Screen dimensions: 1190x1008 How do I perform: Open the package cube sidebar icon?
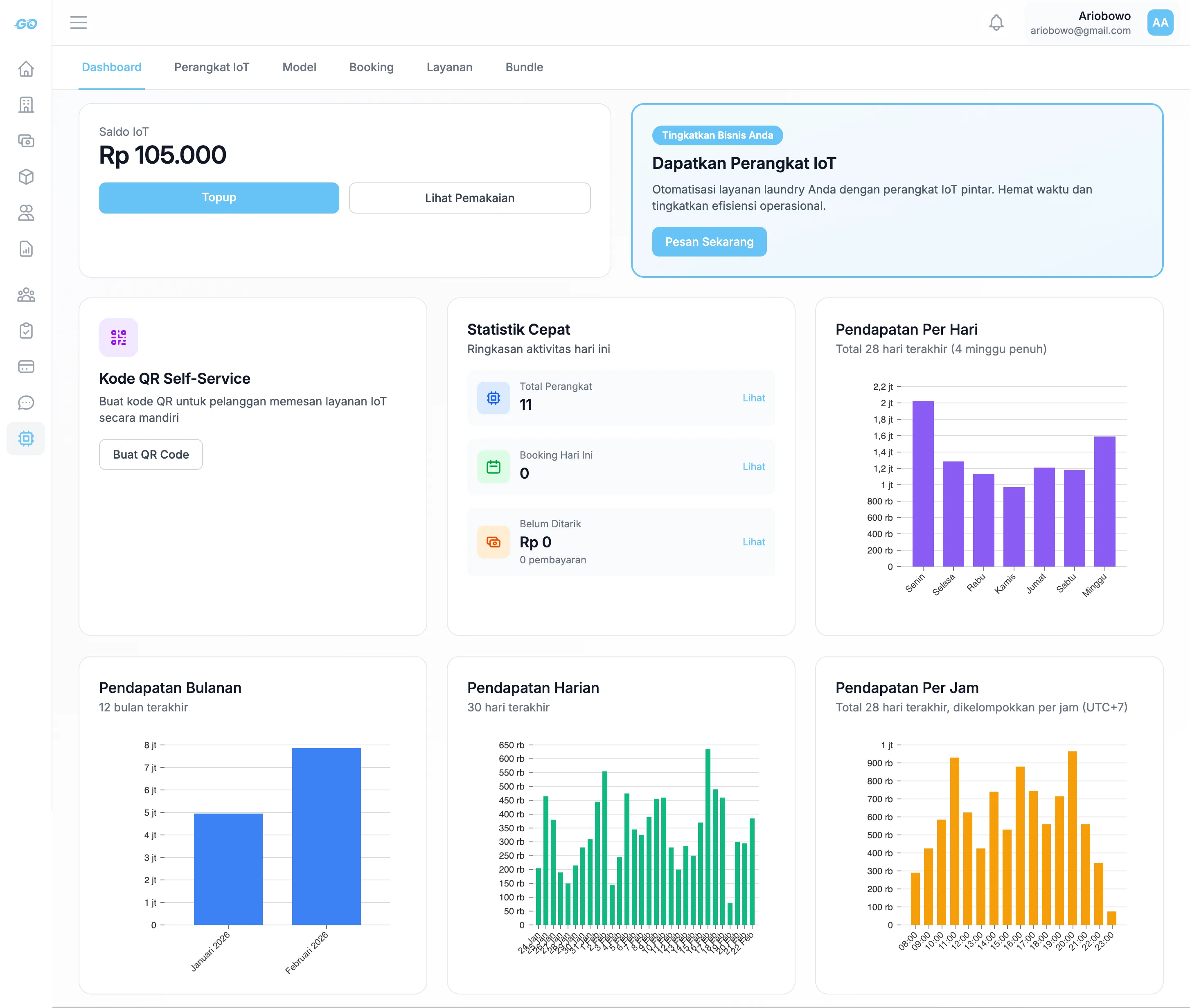click(26, 177)
